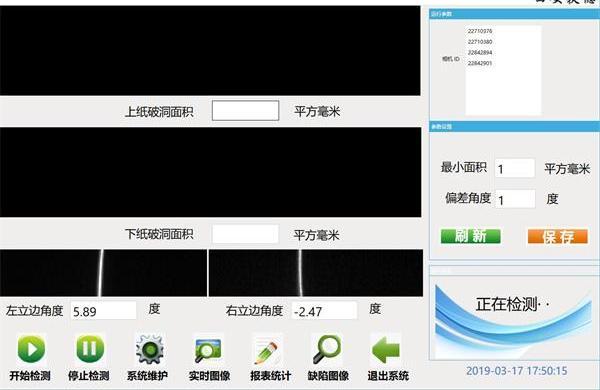Viewport: 600px width, 390px height.
Task: Click the 偏差角度 label
Action: coord(468,198)
